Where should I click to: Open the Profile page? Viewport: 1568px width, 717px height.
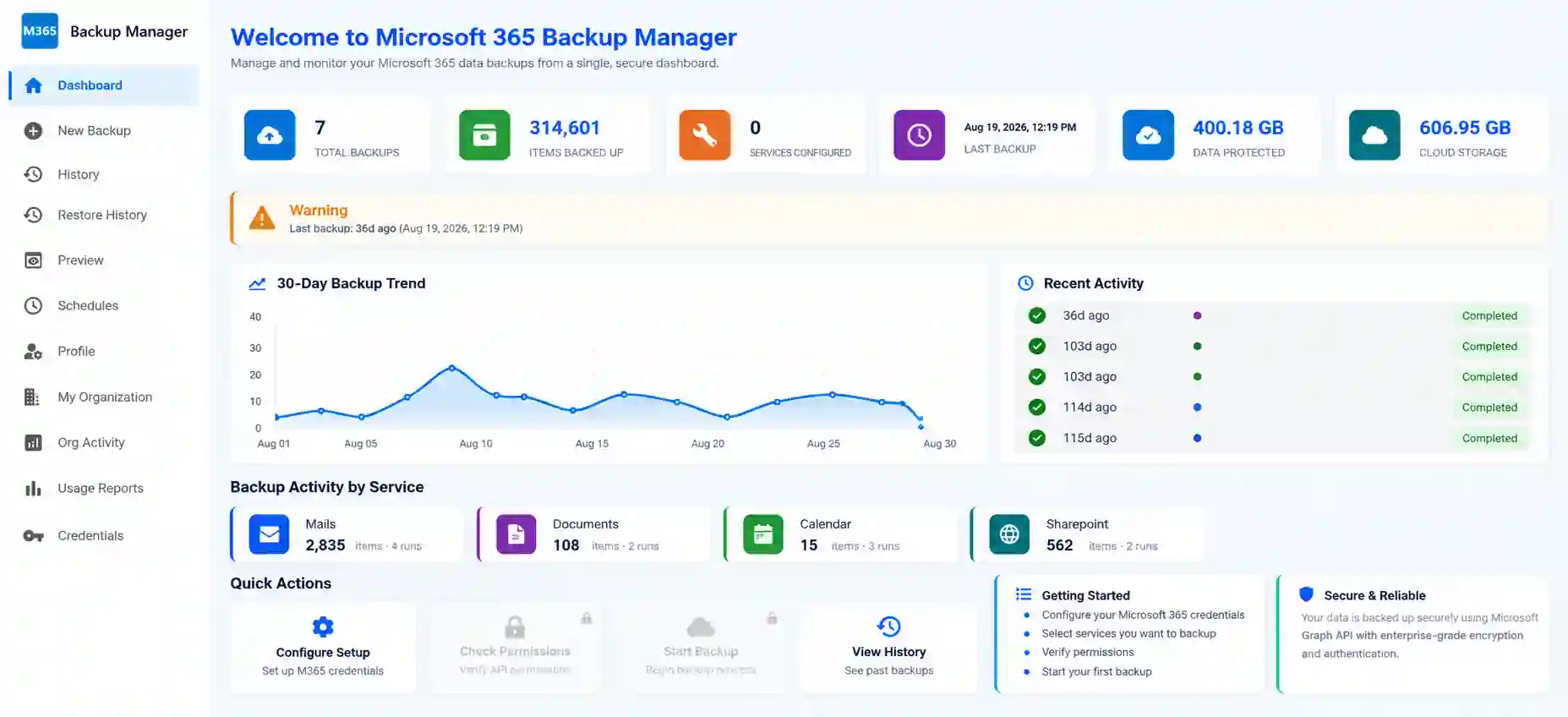(x=105, y=351)
